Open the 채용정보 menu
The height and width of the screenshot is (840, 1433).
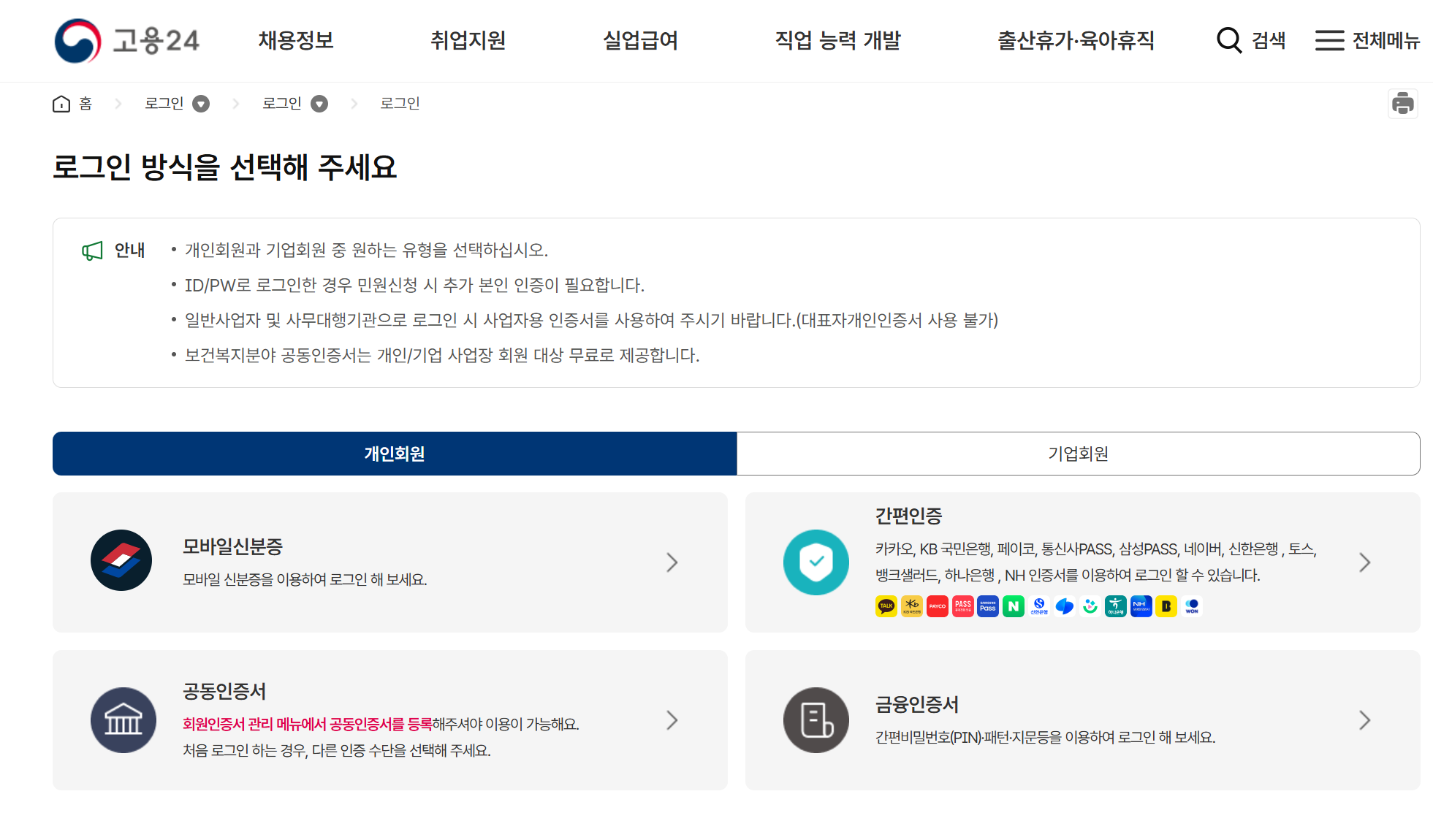click(296, 40)
